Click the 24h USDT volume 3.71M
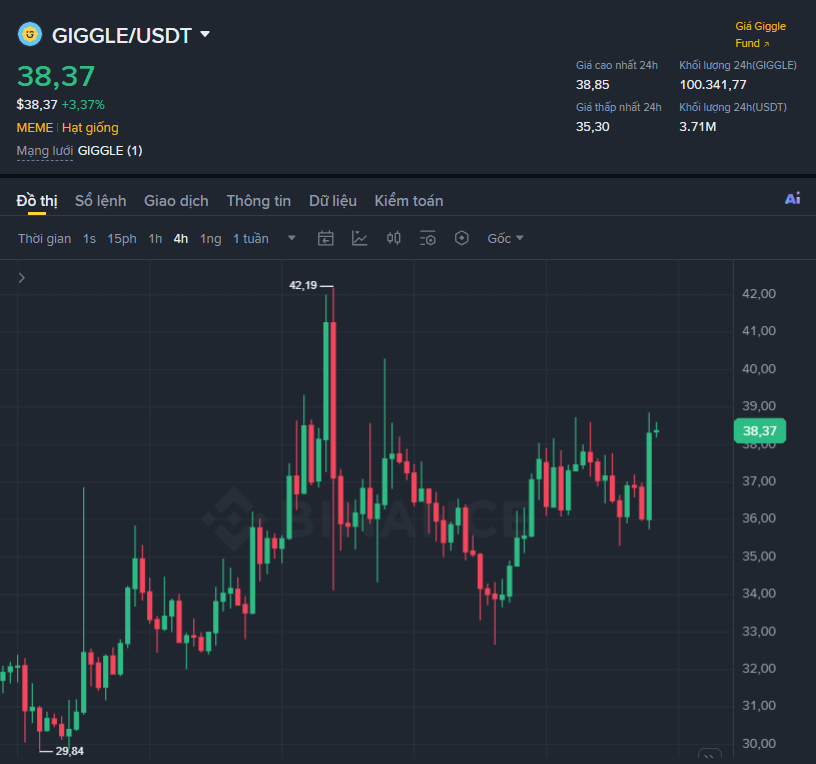This screenshot has height=764, width=816. [697, 126]
